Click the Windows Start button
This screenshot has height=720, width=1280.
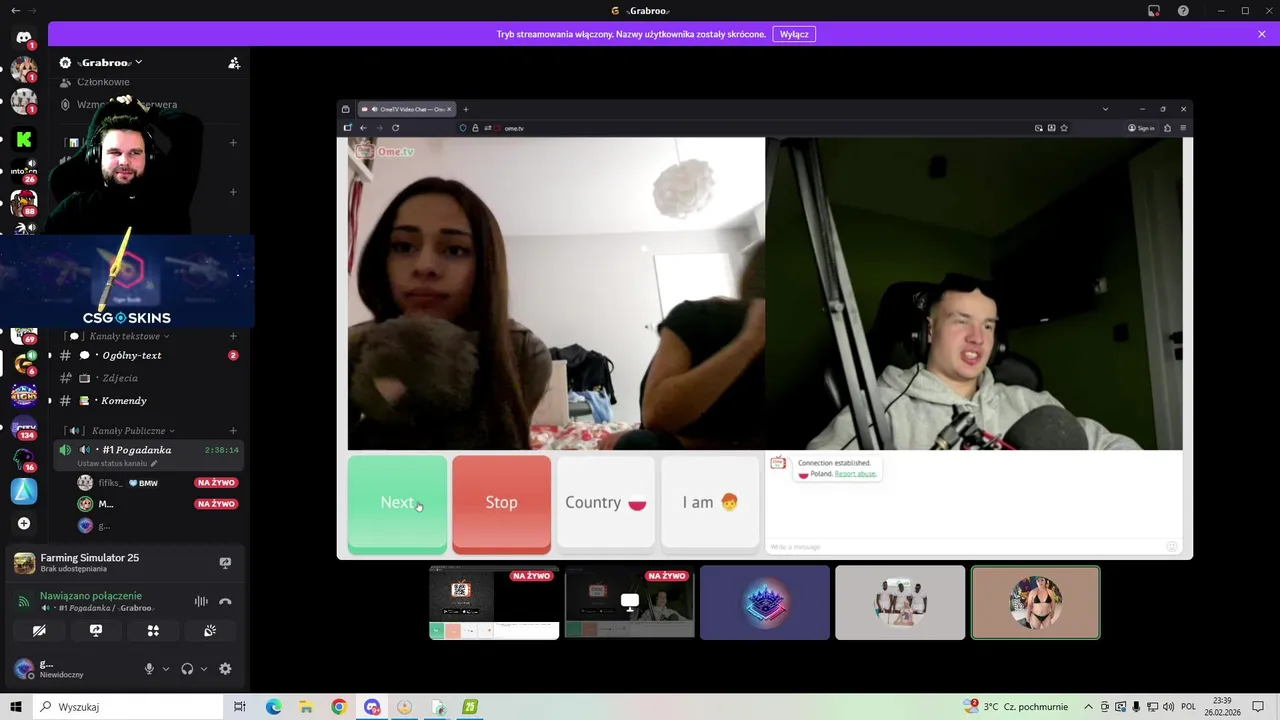coord(15,707)
